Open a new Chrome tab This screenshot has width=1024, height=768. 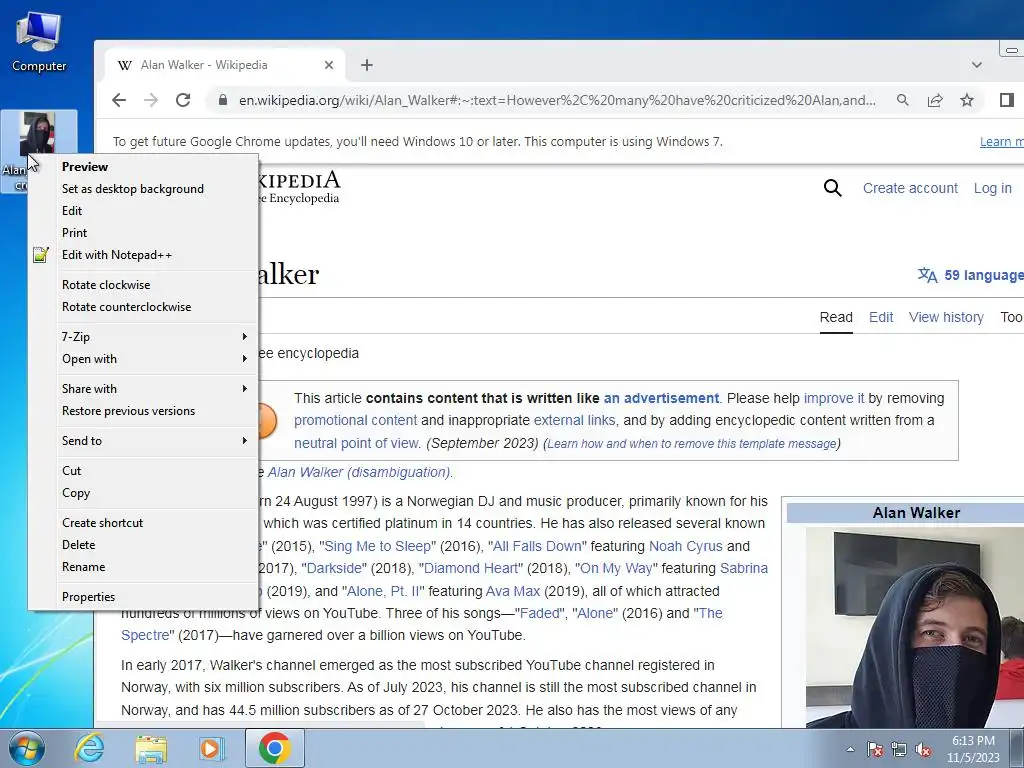pos(367,65)
